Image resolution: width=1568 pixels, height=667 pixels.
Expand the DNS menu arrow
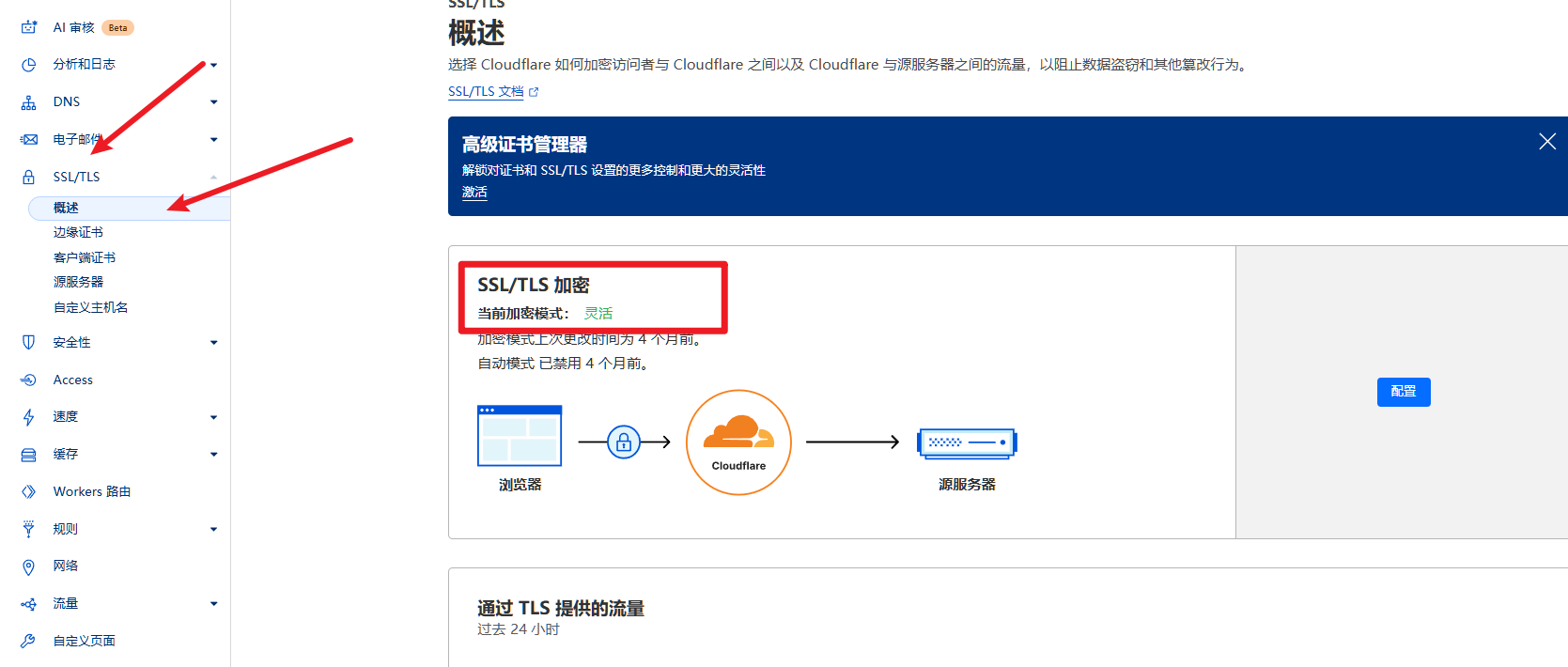click(214, 102)
